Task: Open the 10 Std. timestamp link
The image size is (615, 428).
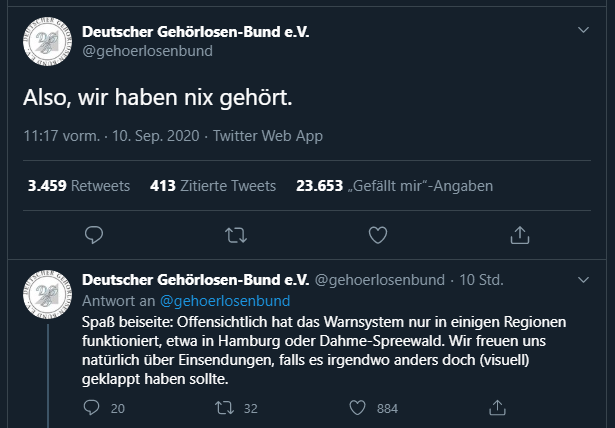Action: coord(483,280)
